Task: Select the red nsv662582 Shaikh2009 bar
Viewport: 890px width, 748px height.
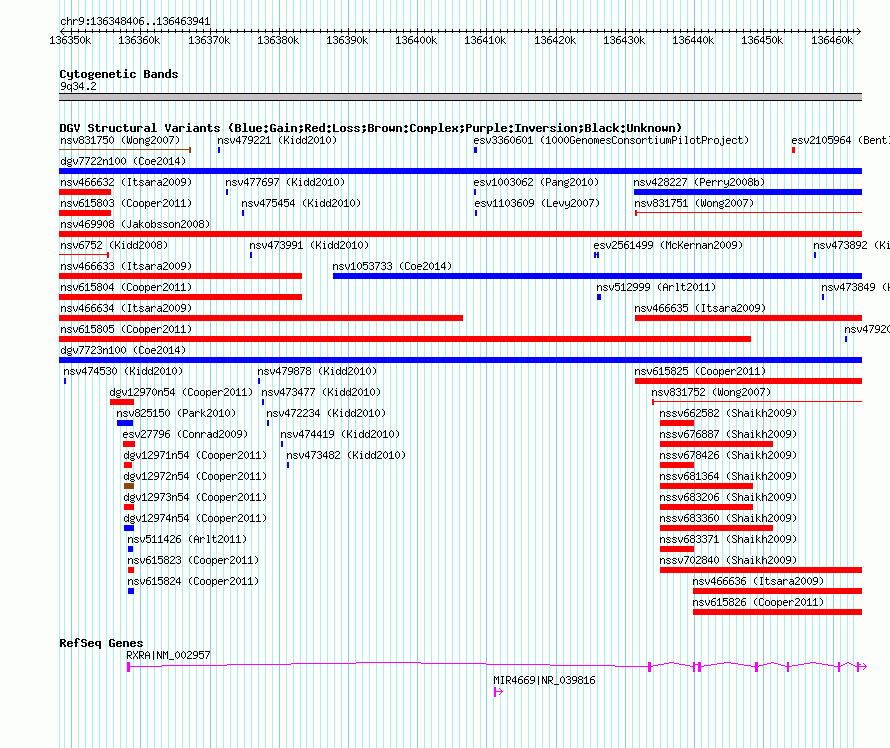Action: [x=677, y=423]
